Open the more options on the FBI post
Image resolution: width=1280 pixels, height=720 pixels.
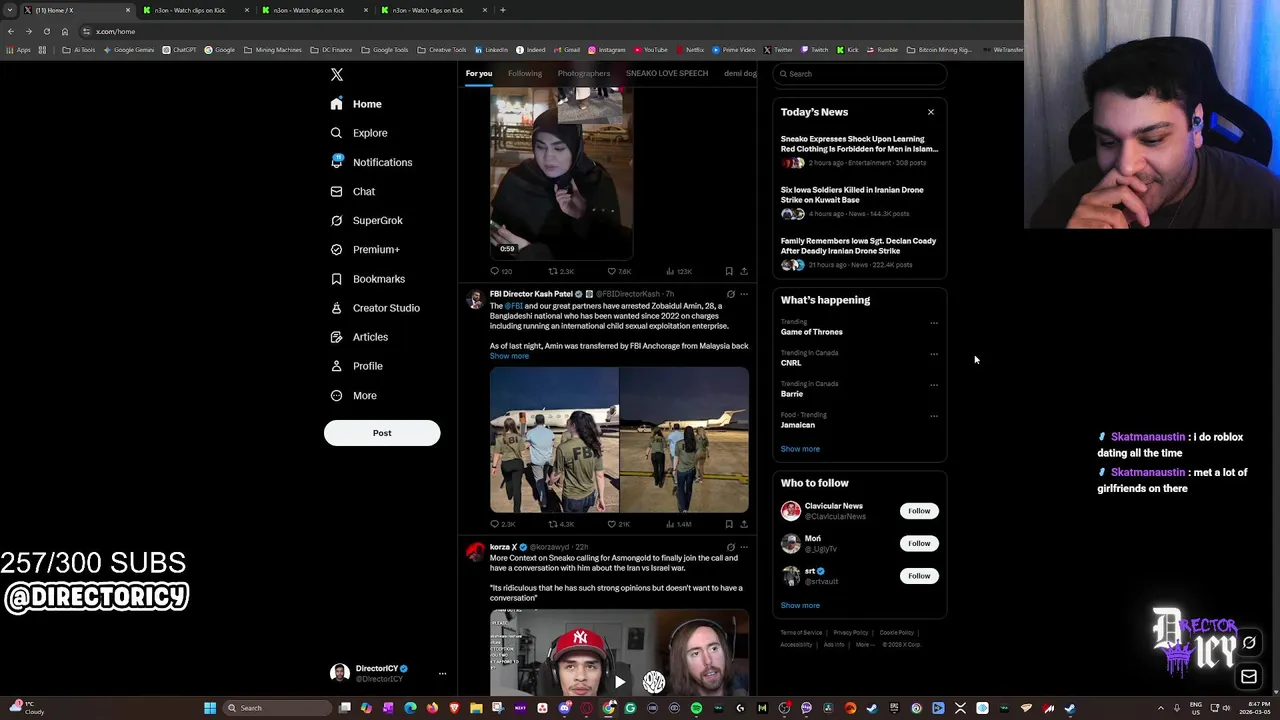[744, 294]
